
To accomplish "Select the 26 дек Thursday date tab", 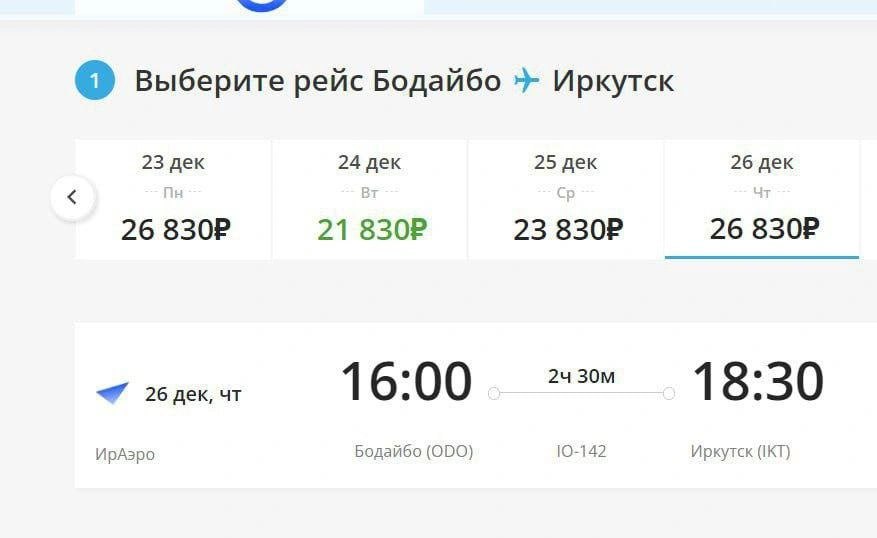I will [x=762, y=199].
